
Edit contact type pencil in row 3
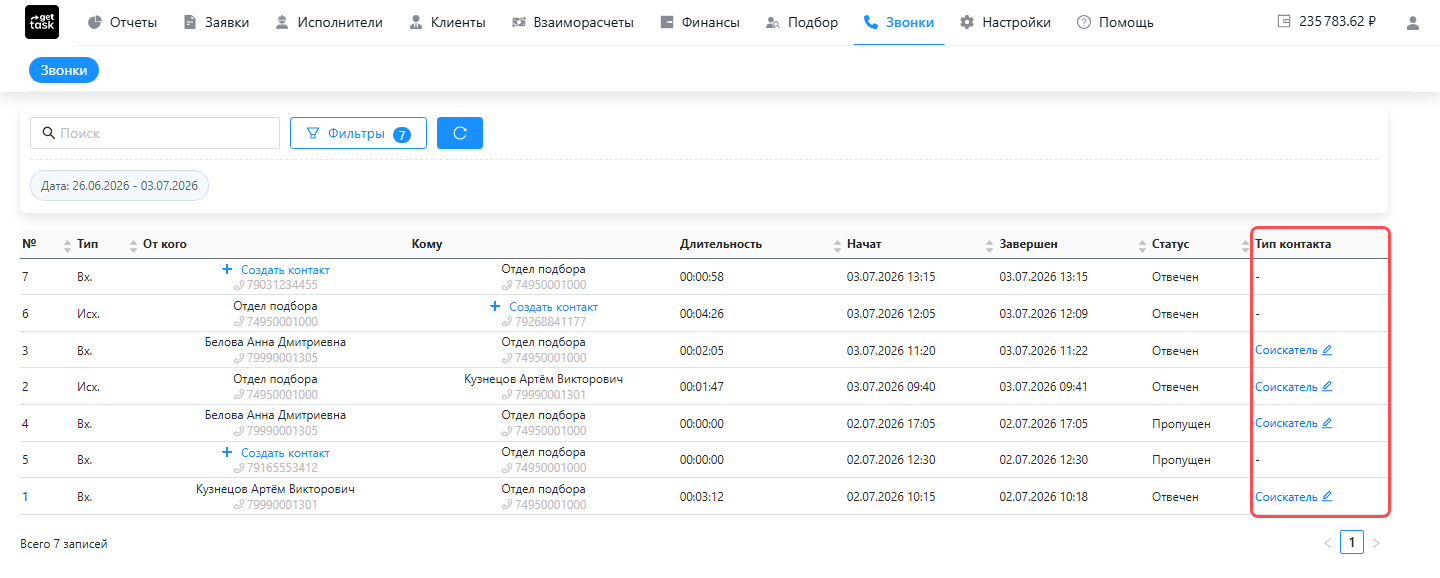tap(1327, 350)
